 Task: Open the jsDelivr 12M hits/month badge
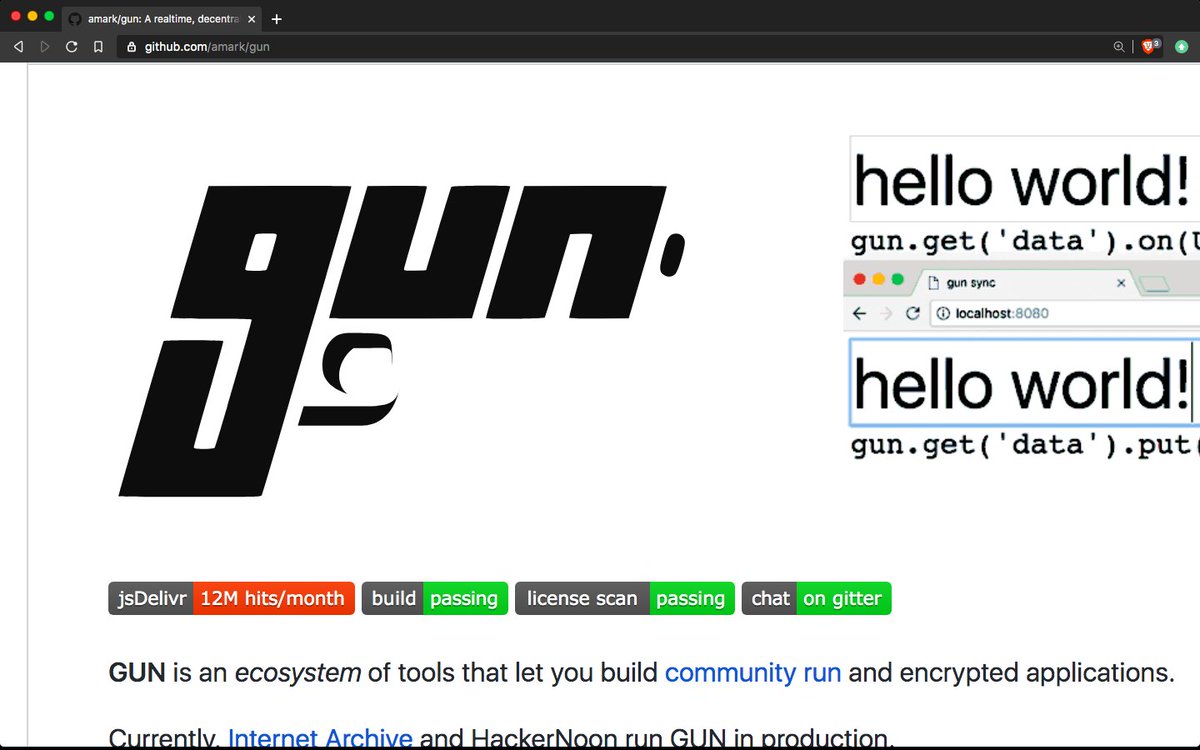[231, 598]
